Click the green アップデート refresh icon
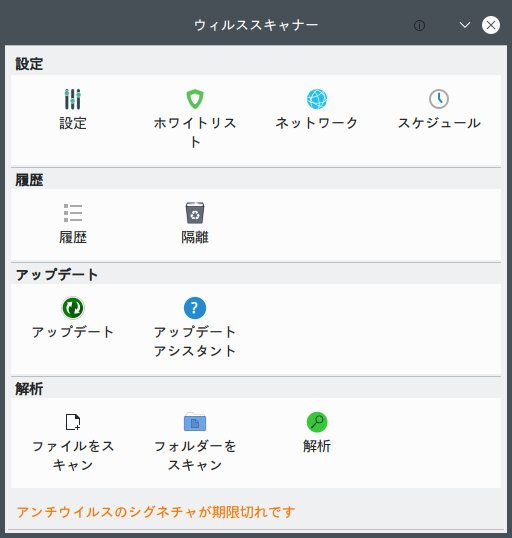The width and height of the screenshot is (512, 538). [73, 308]
